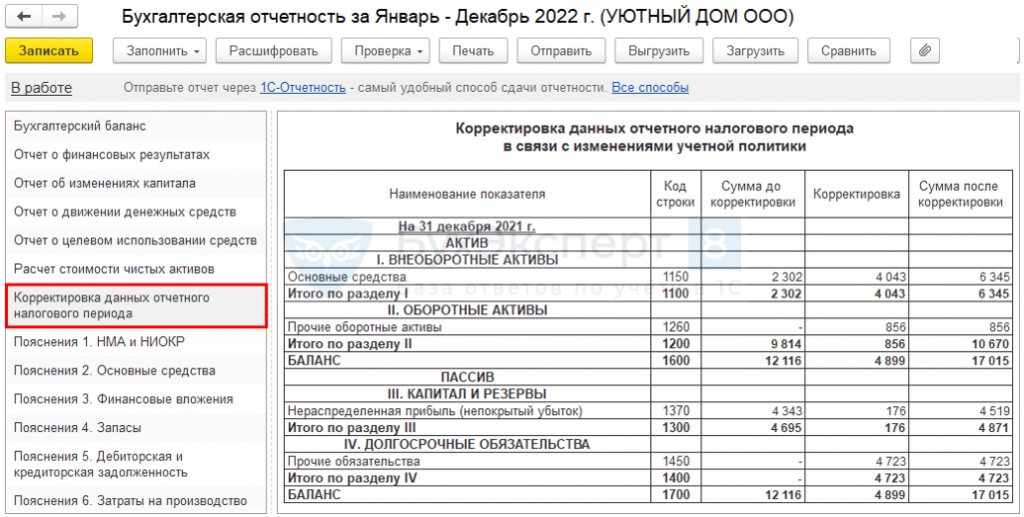Click the Наименование показателя column header

coord(467,194)
